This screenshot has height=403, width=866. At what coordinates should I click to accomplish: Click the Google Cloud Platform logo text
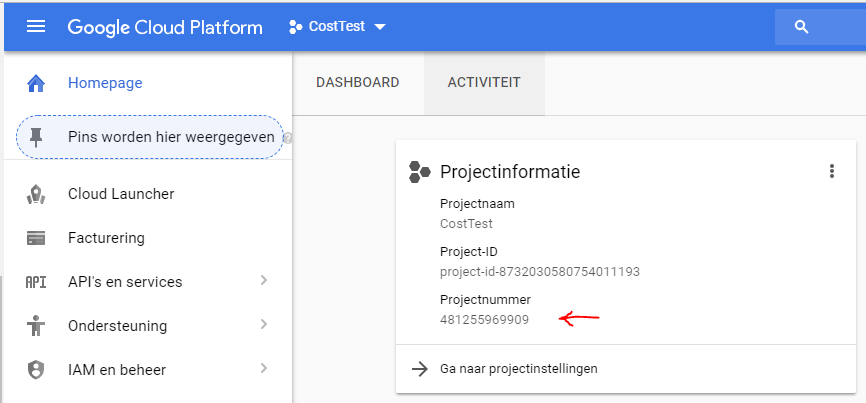165,27
